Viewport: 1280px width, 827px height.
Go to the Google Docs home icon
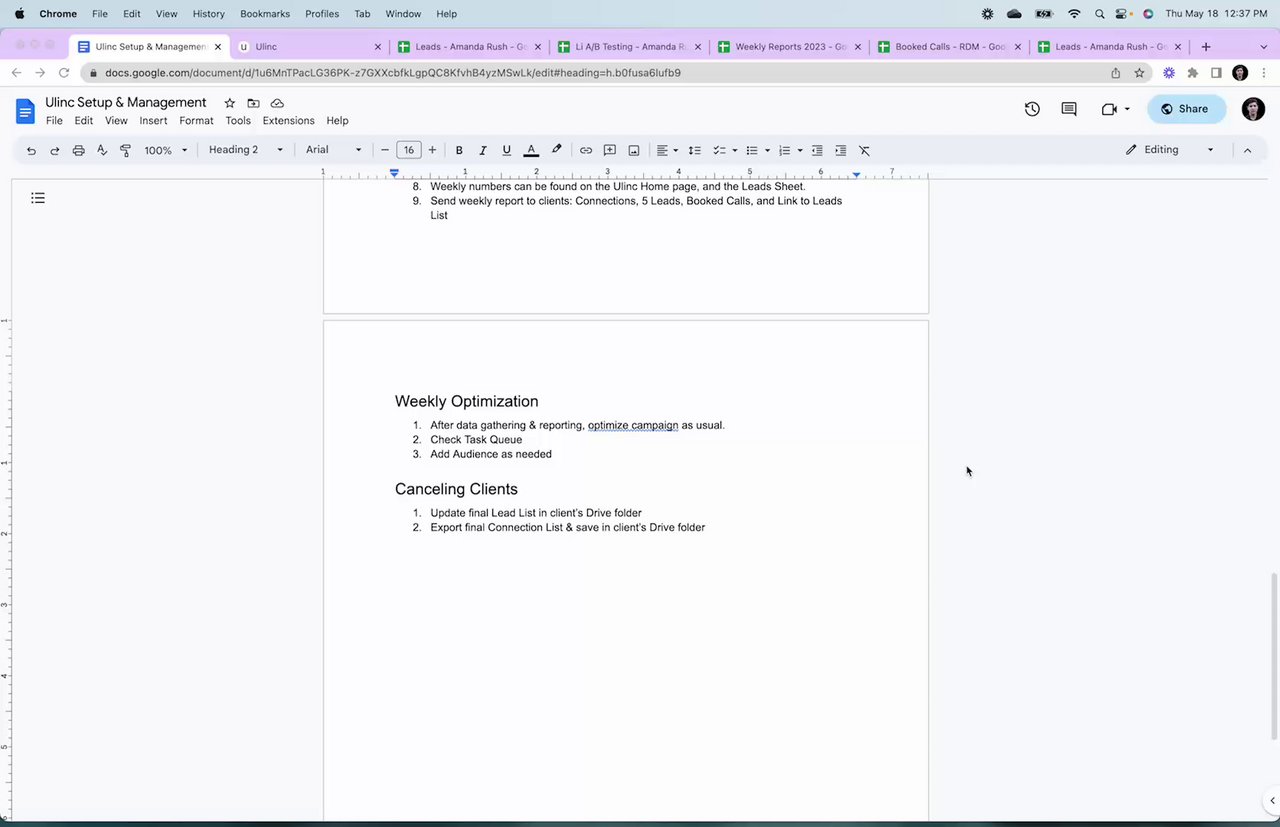pyautogui.click(x=25, y=110)
